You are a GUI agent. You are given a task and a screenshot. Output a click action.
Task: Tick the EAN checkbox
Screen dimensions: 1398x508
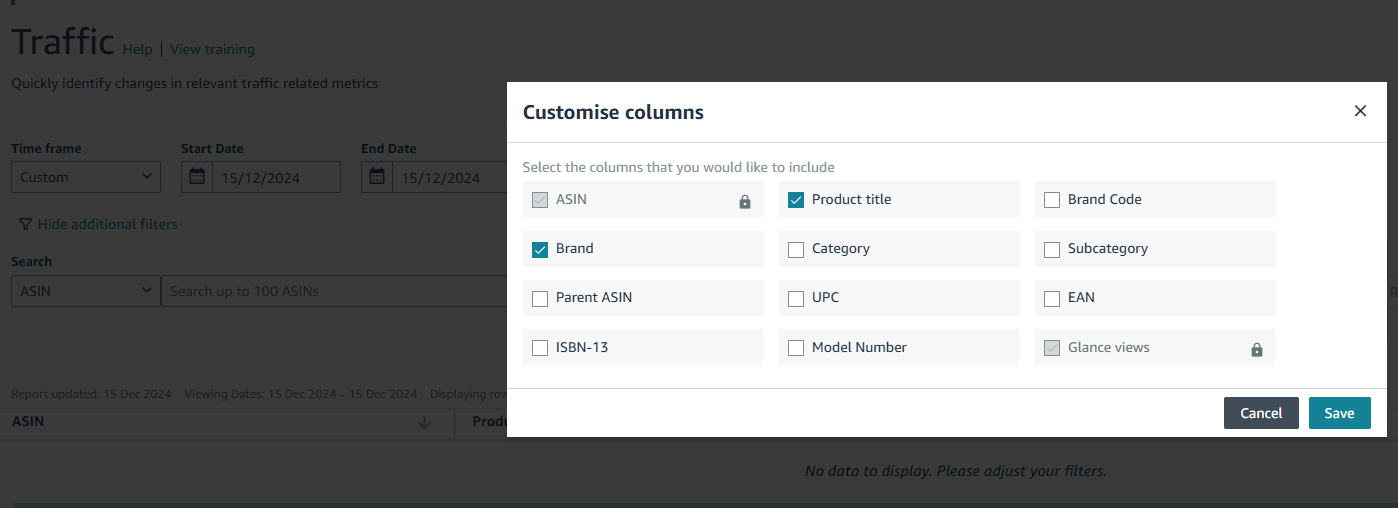click(1052, 298)
